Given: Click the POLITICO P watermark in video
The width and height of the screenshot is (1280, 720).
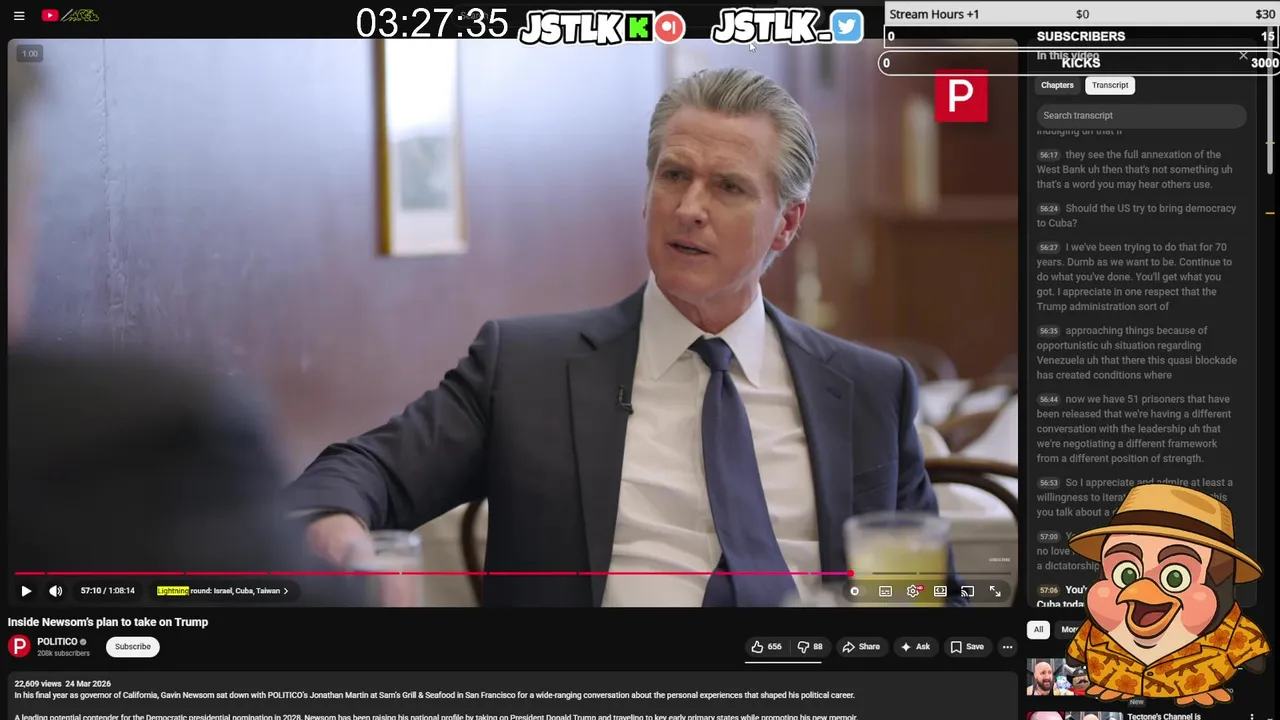Looking at the screenshot, I should (x=961, y=96).
